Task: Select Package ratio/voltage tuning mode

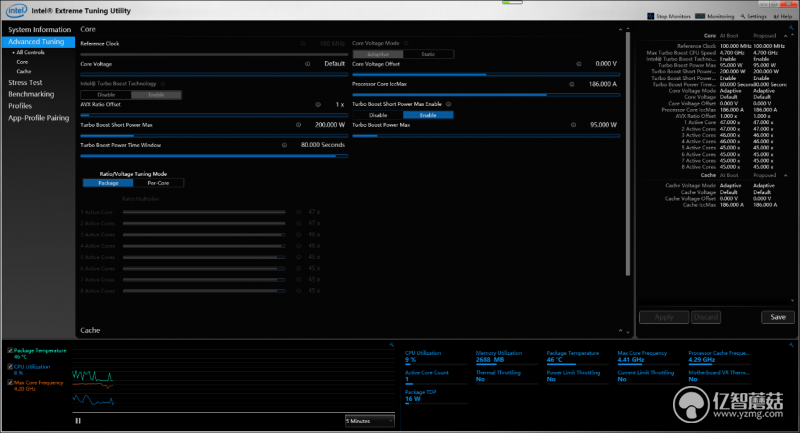Action: tap(108, 183)
